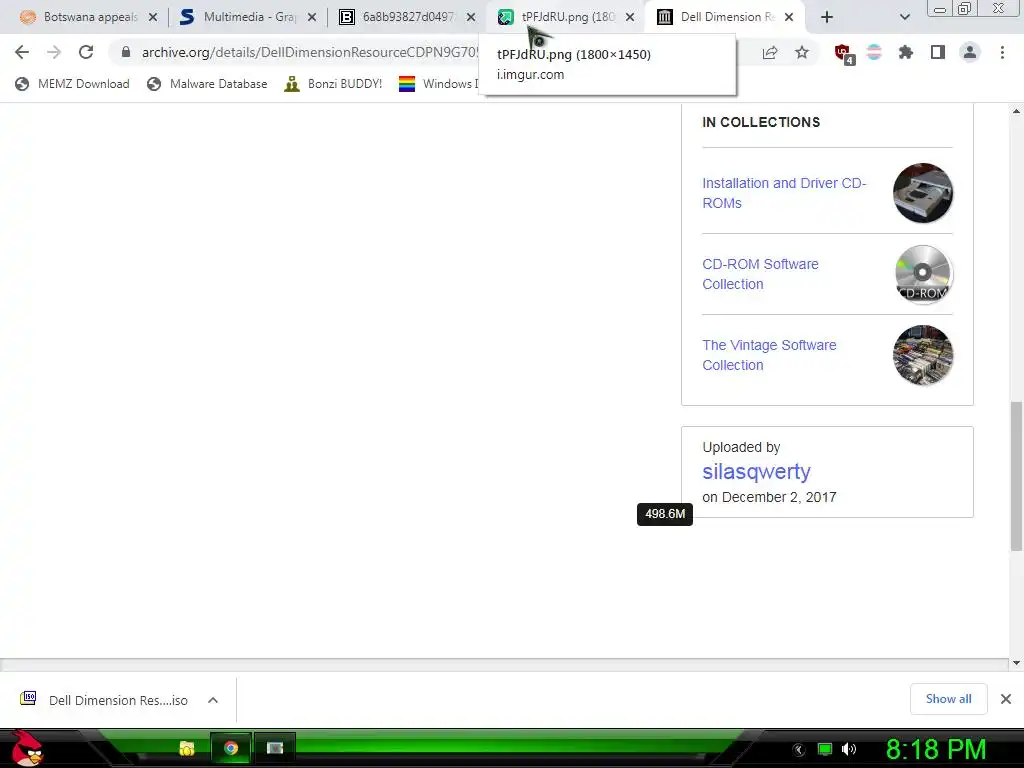Close the 6a8b93827d0497 tab

pos(471,17)
